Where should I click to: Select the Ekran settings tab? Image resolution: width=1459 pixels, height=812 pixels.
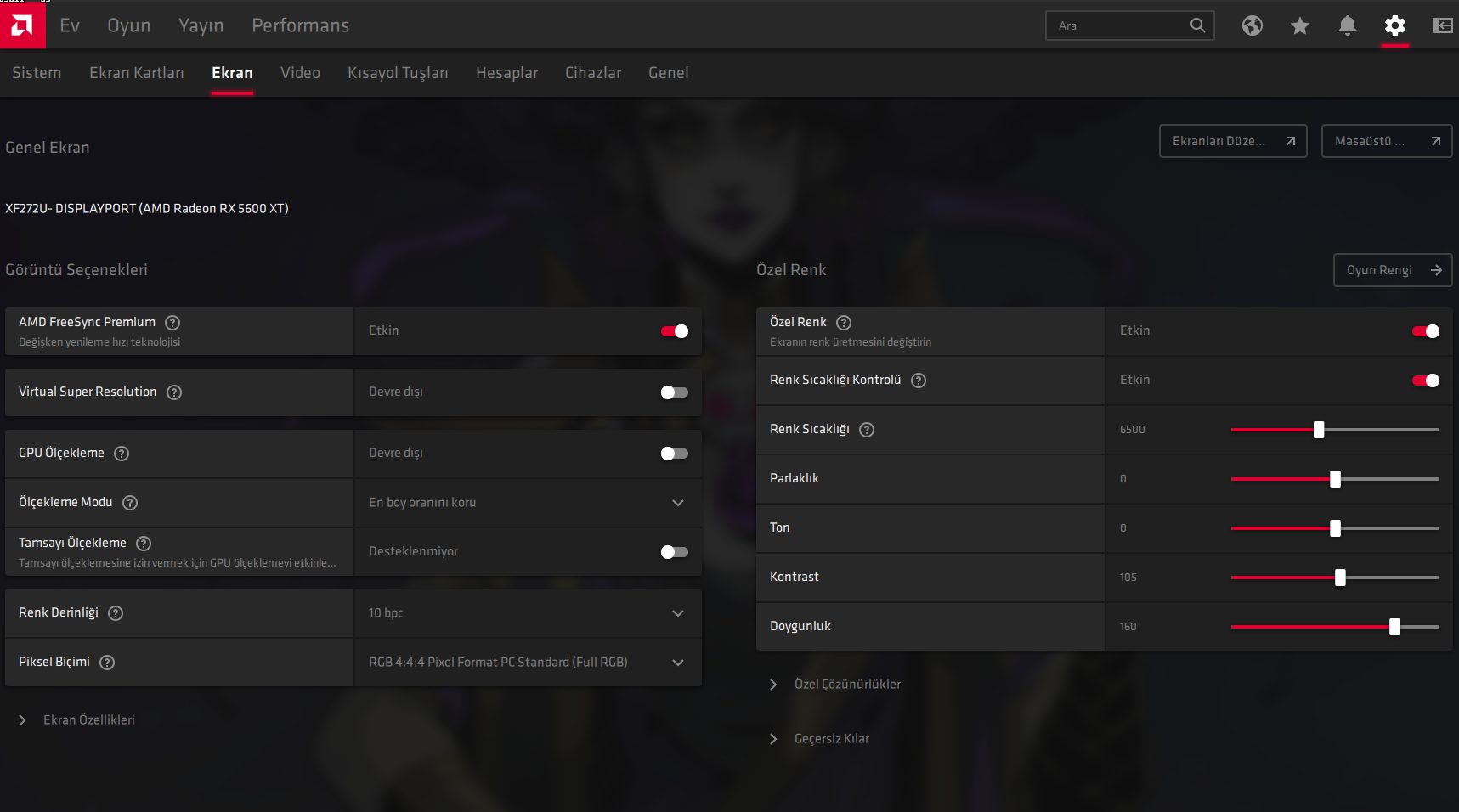coord(232,73)
